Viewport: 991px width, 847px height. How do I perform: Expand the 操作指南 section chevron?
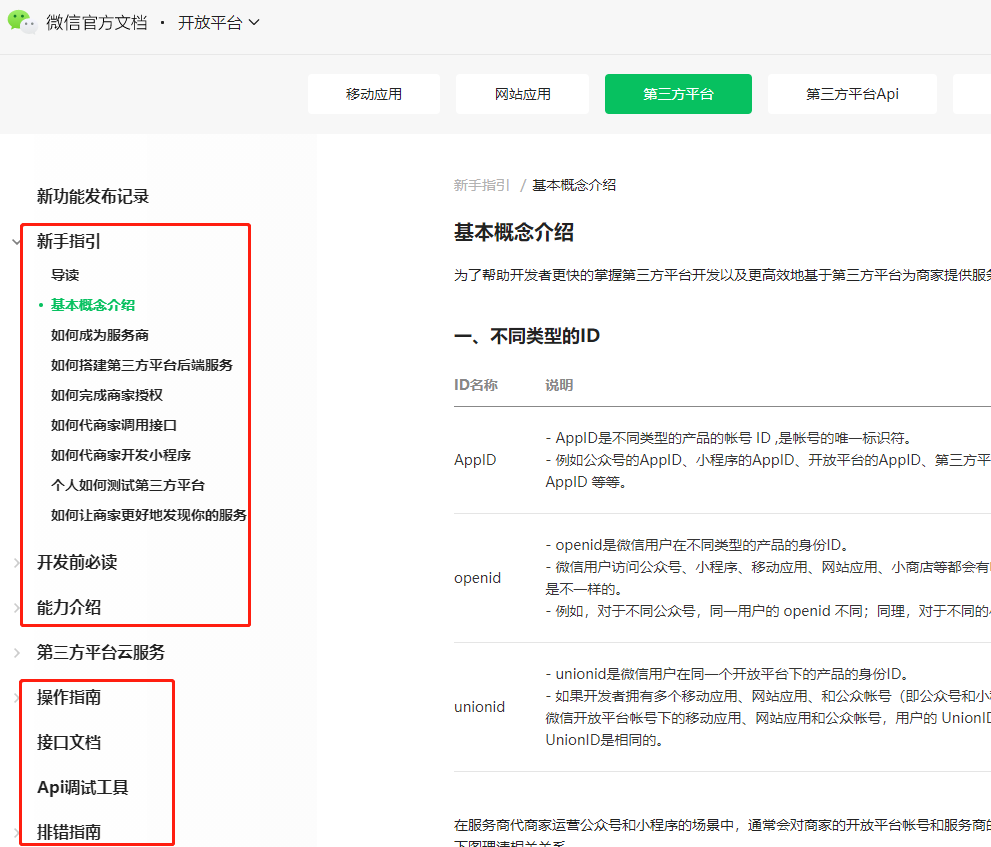tap(16, 698)
